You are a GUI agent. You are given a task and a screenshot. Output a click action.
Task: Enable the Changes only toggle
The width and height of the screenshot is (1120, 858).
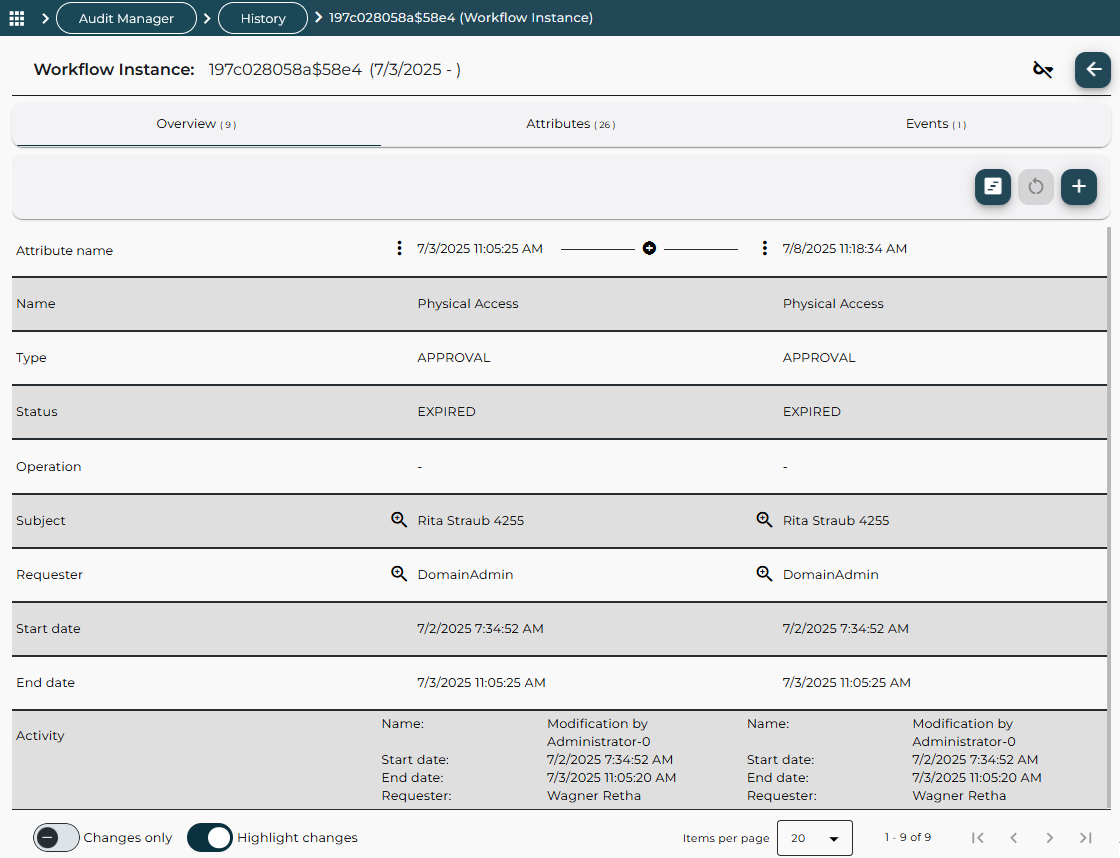coord(56,837)
